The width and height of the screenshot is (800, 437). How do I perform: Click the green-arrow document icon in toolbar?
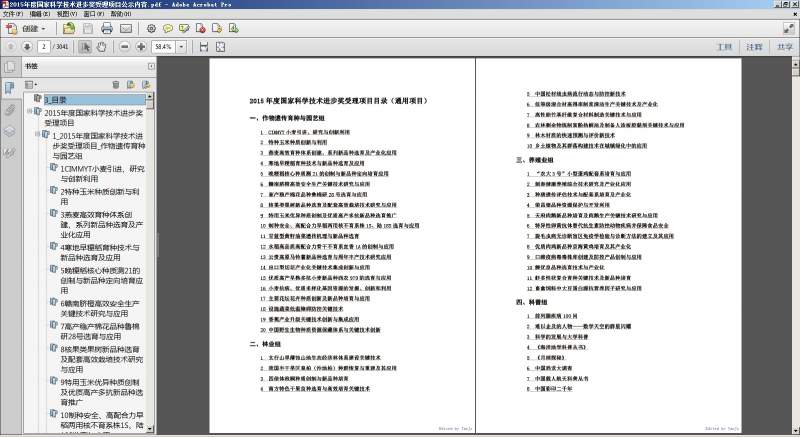click(233, 29)
